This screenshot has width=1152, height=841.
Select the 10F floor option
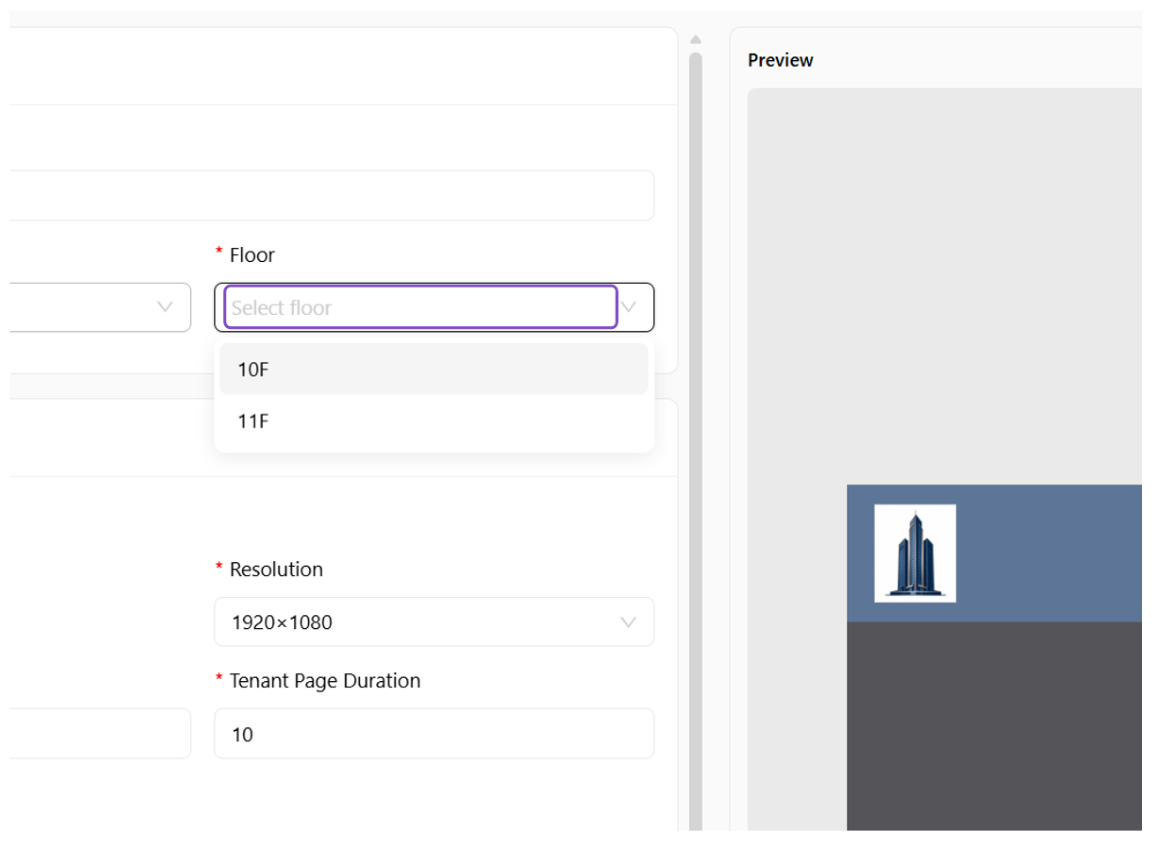[x=433, y=369]
